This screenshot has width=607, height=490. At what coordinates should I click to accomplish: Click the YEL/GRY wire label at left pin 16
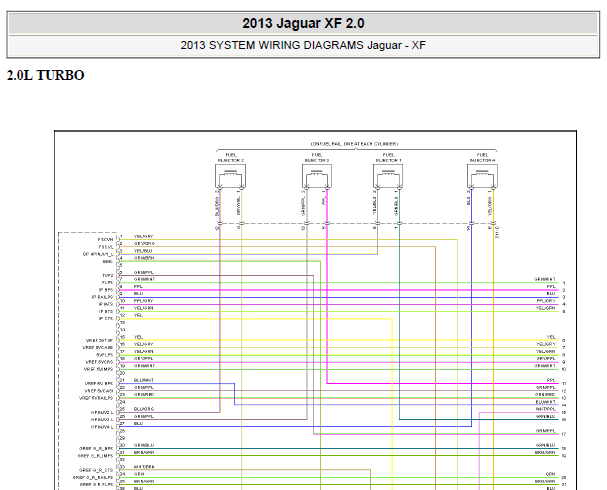tap(144, 344)
